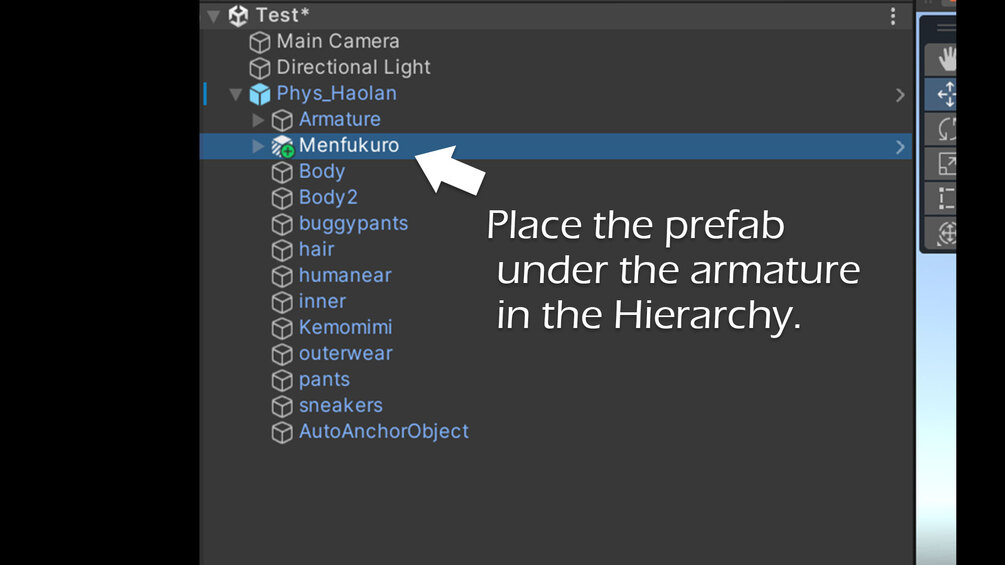This screenshot has height=565, width=1005.
Task: Select the Transform tool
Action: pos(944,232)
